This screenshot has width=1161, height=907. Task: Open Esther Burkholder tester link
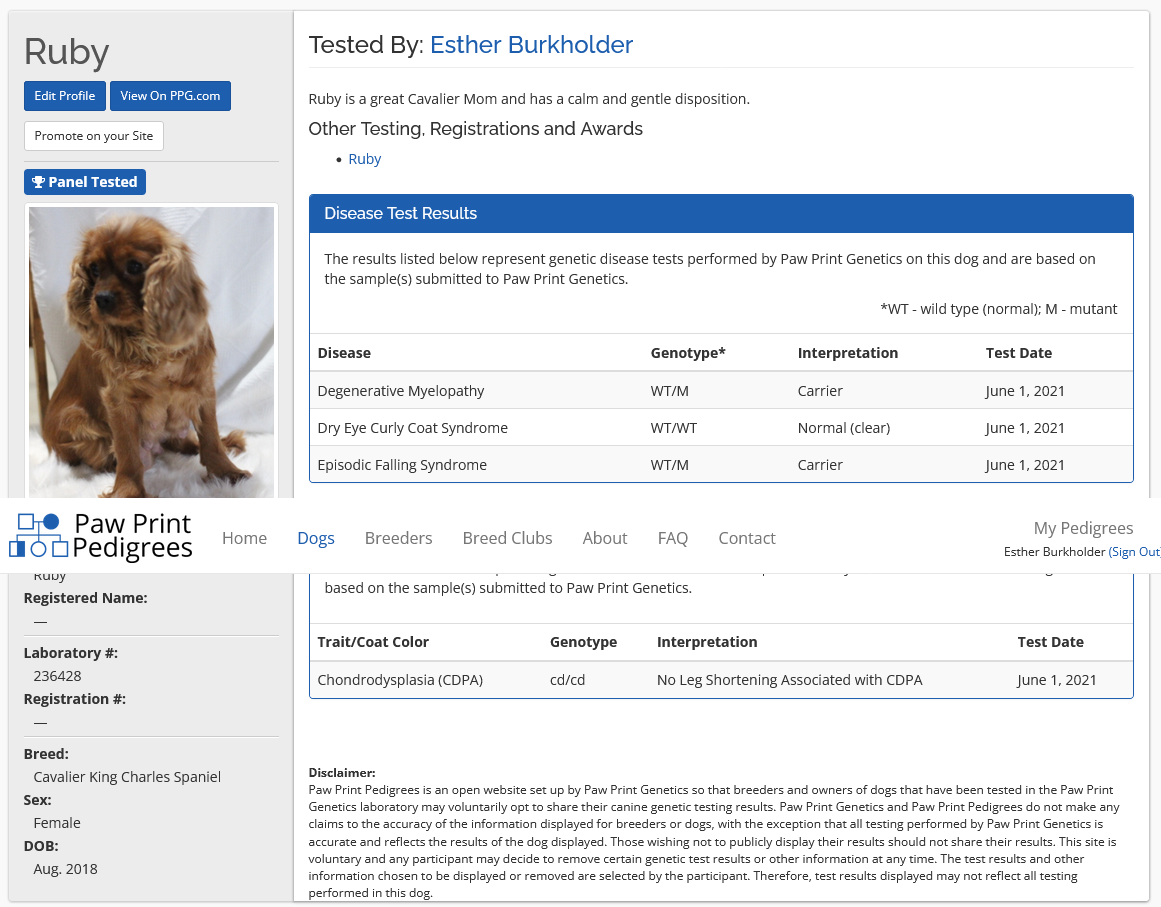tap(531, 45)
